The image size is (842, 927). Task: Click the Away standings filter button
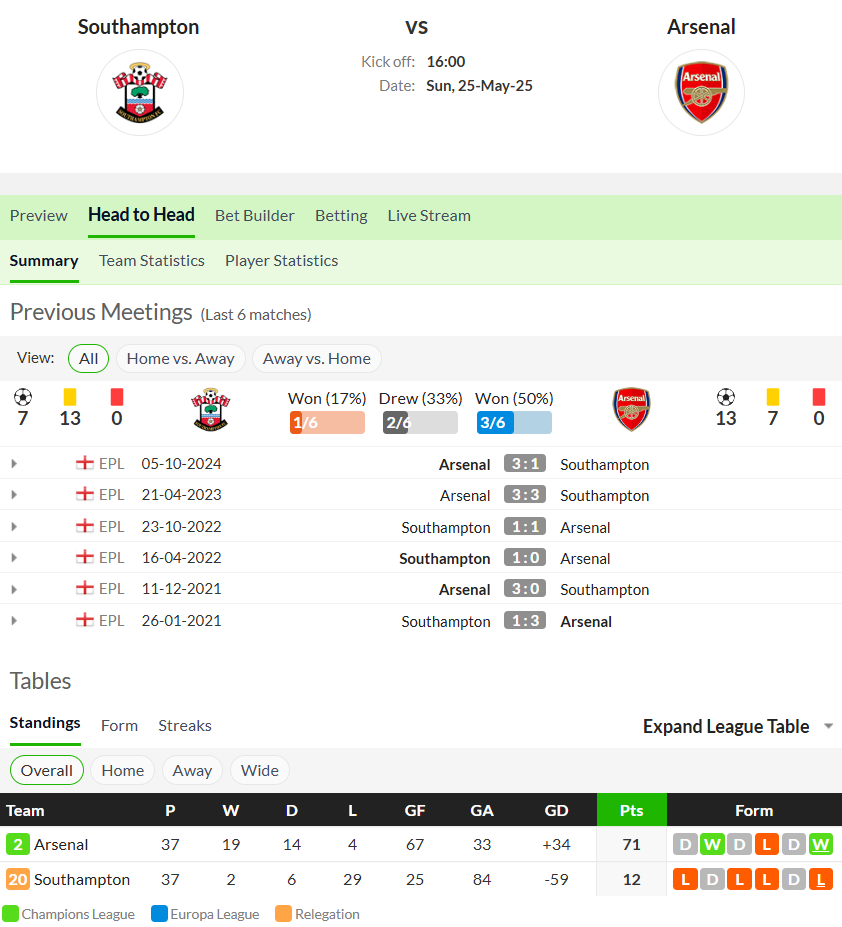[192, 770]
